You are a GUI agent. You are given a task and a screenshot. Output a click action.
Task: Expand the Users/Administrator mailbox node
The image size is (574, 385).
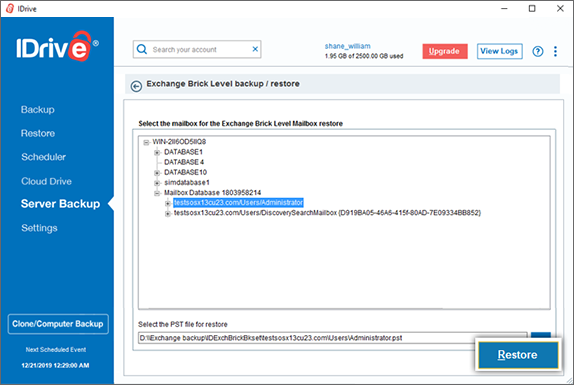[168, 203]
